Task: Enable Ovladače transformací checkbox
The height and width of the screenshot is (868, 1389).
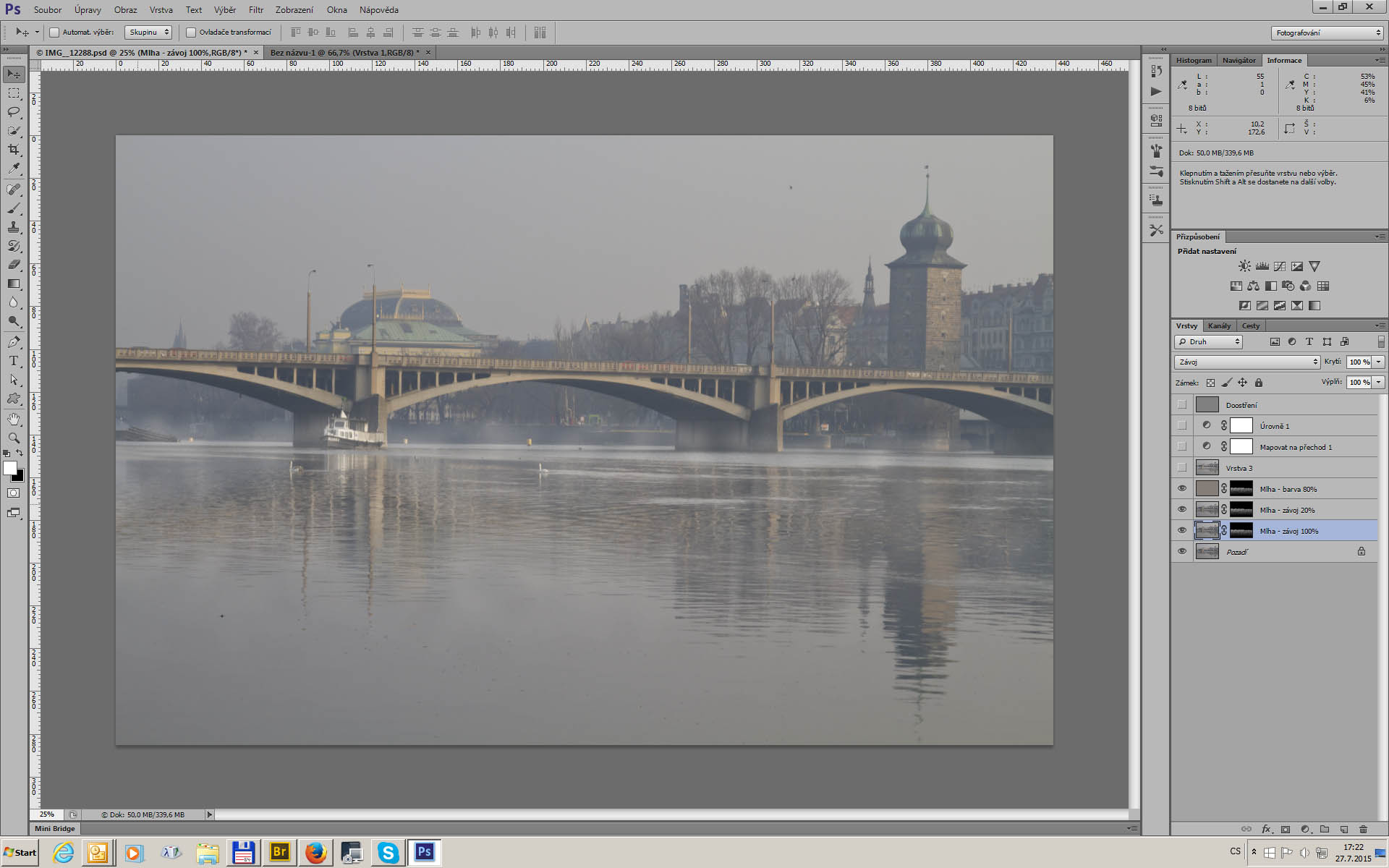Action: (x=191, y=33)
